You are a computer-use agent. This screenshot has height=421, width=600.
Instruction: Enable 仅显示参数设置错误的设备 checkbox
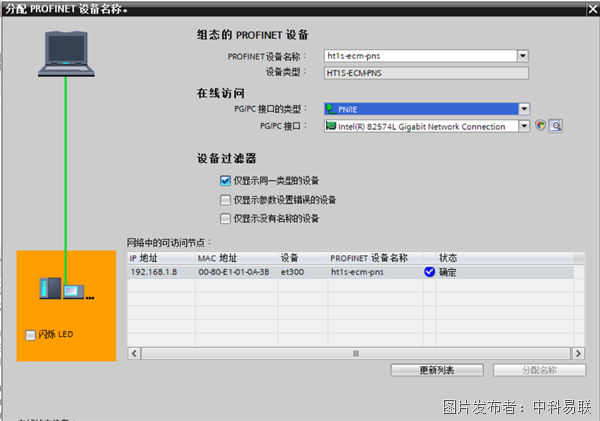tap(225, 200)
